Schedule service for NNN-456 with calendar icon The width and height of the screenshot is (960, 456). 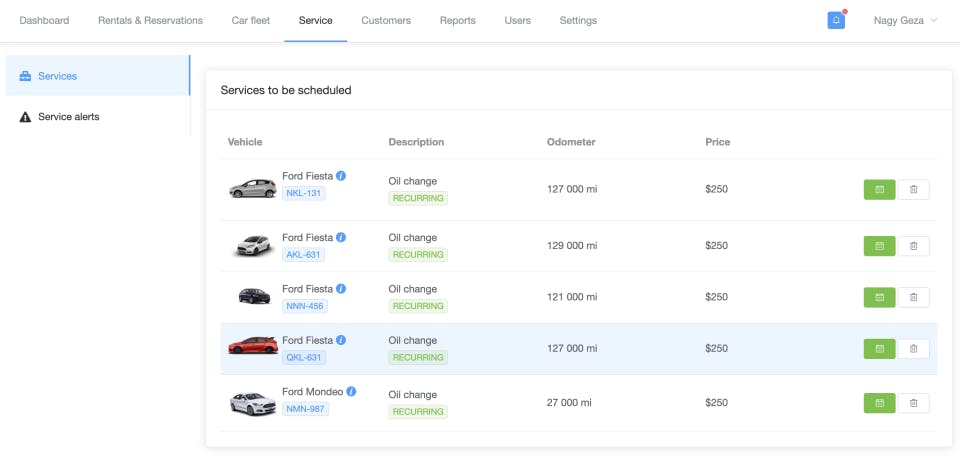coord(879,297)
